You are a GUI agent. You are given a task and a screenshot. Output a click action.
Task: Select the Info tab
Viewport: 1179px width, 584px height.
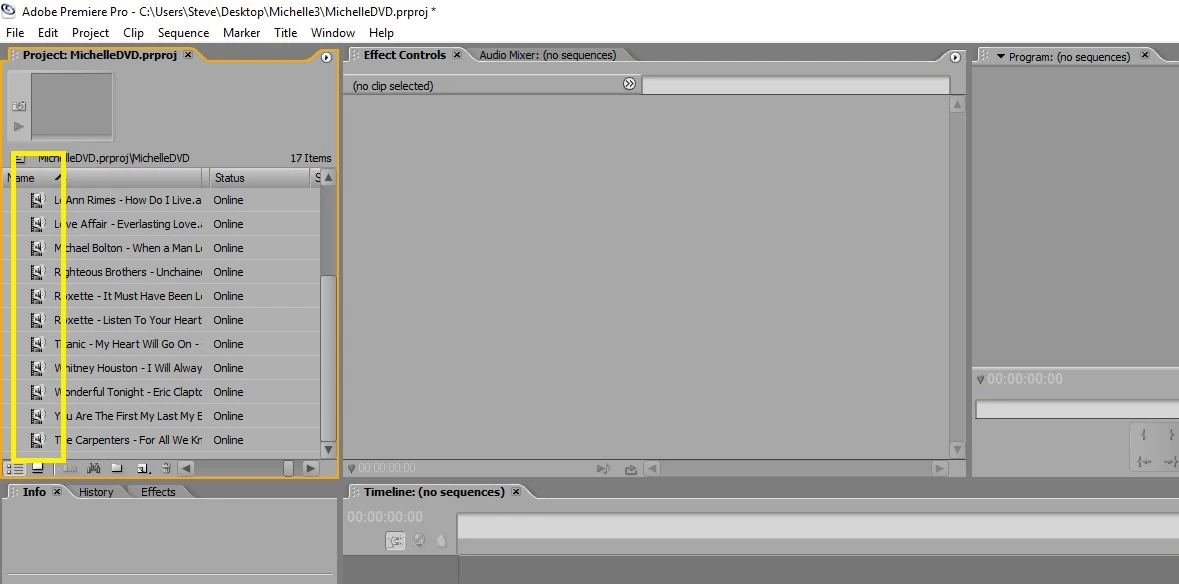click(x=34, y=492)
